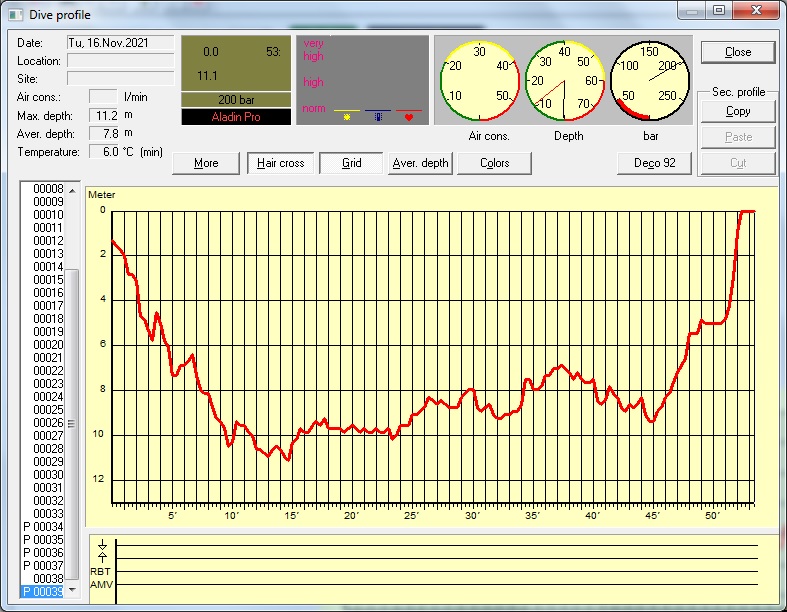This screenshot has height=612, width=787.
Task: Click the Paste button in Sec. profile
Action: click(x=738, y=137)
